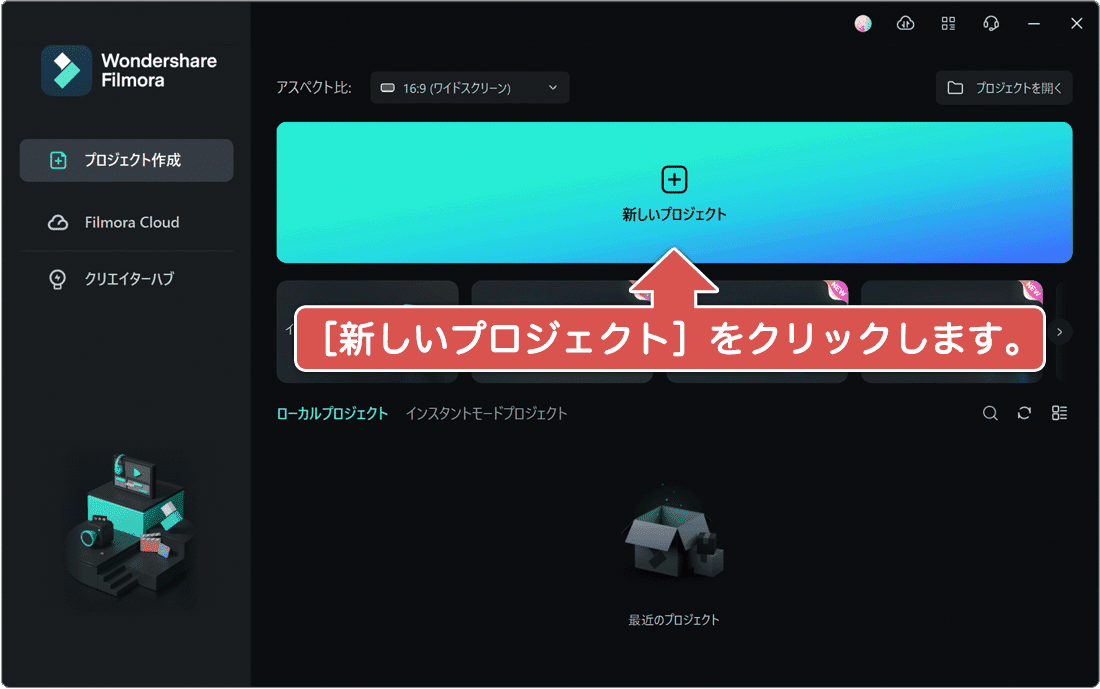Select 16:9 ワイドスクリーン from the combo box

tap(469, 87)
